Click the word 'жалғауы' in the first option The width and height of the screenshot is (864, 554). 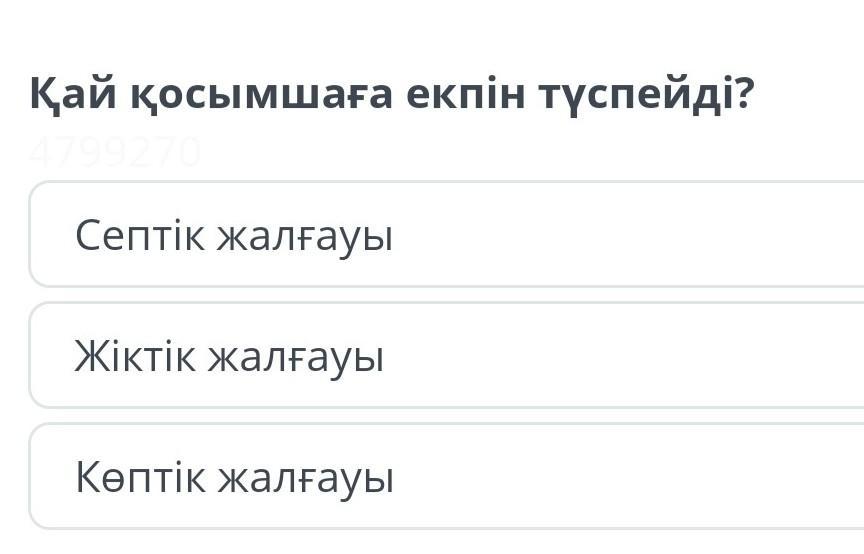click(305, 238)
